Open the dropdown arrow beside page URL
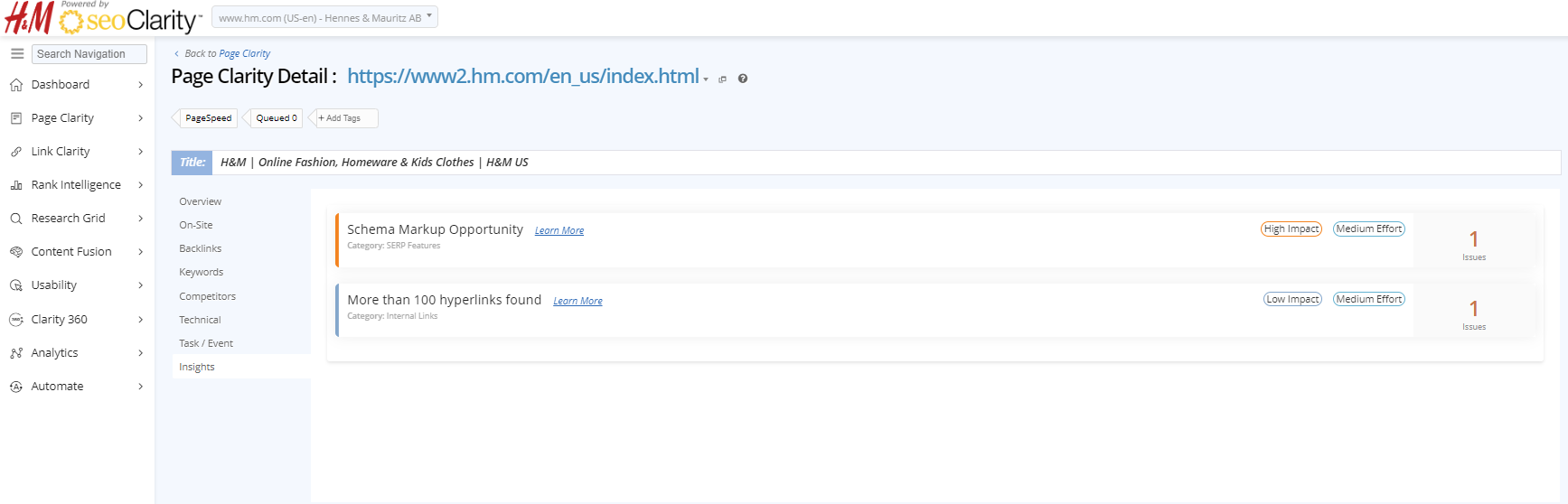The height and width of the screenshot is (504, 1568). coord(706,79)
